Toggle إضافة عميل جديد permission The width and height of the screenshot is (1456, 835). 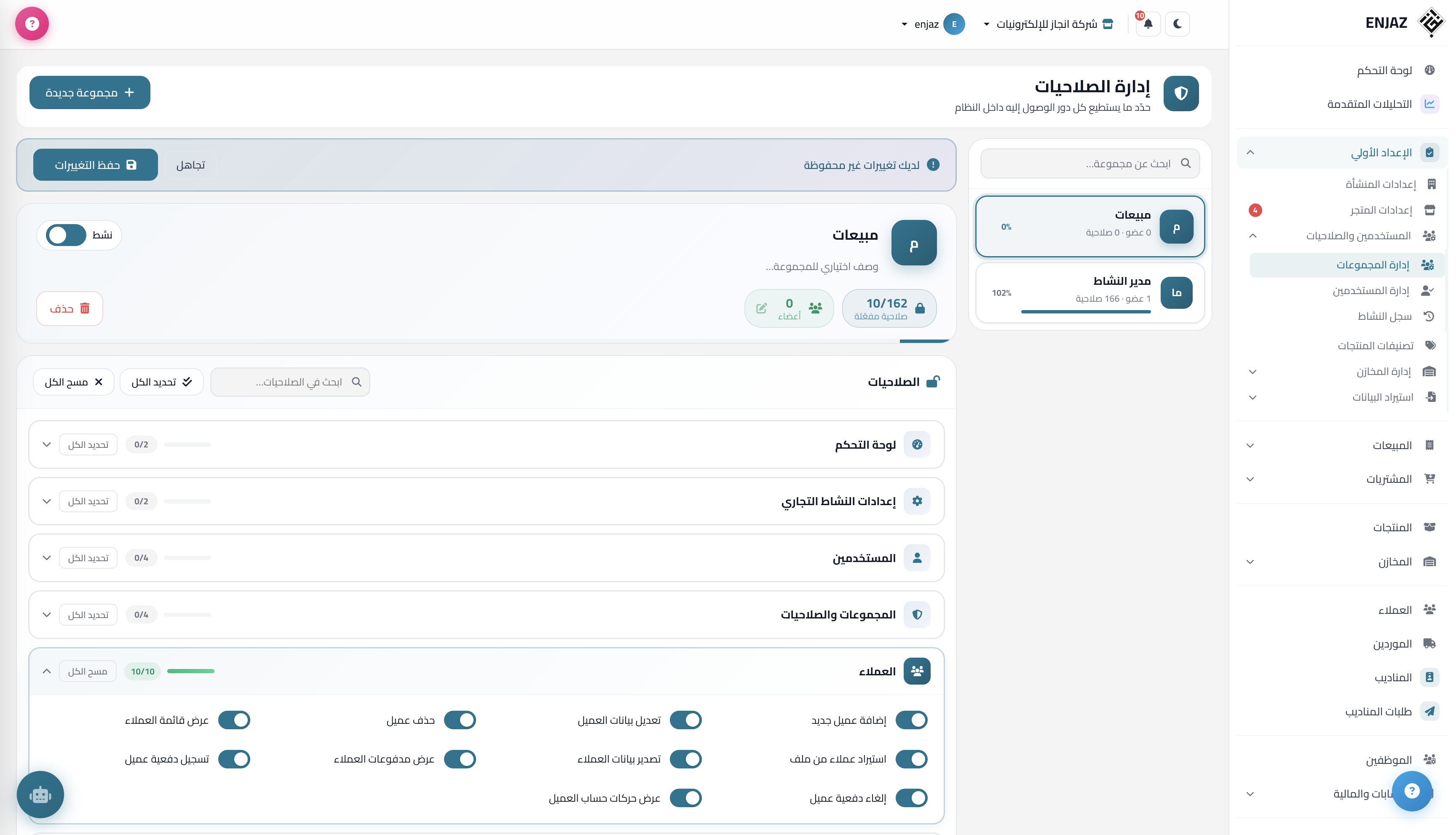pos(911,720)
